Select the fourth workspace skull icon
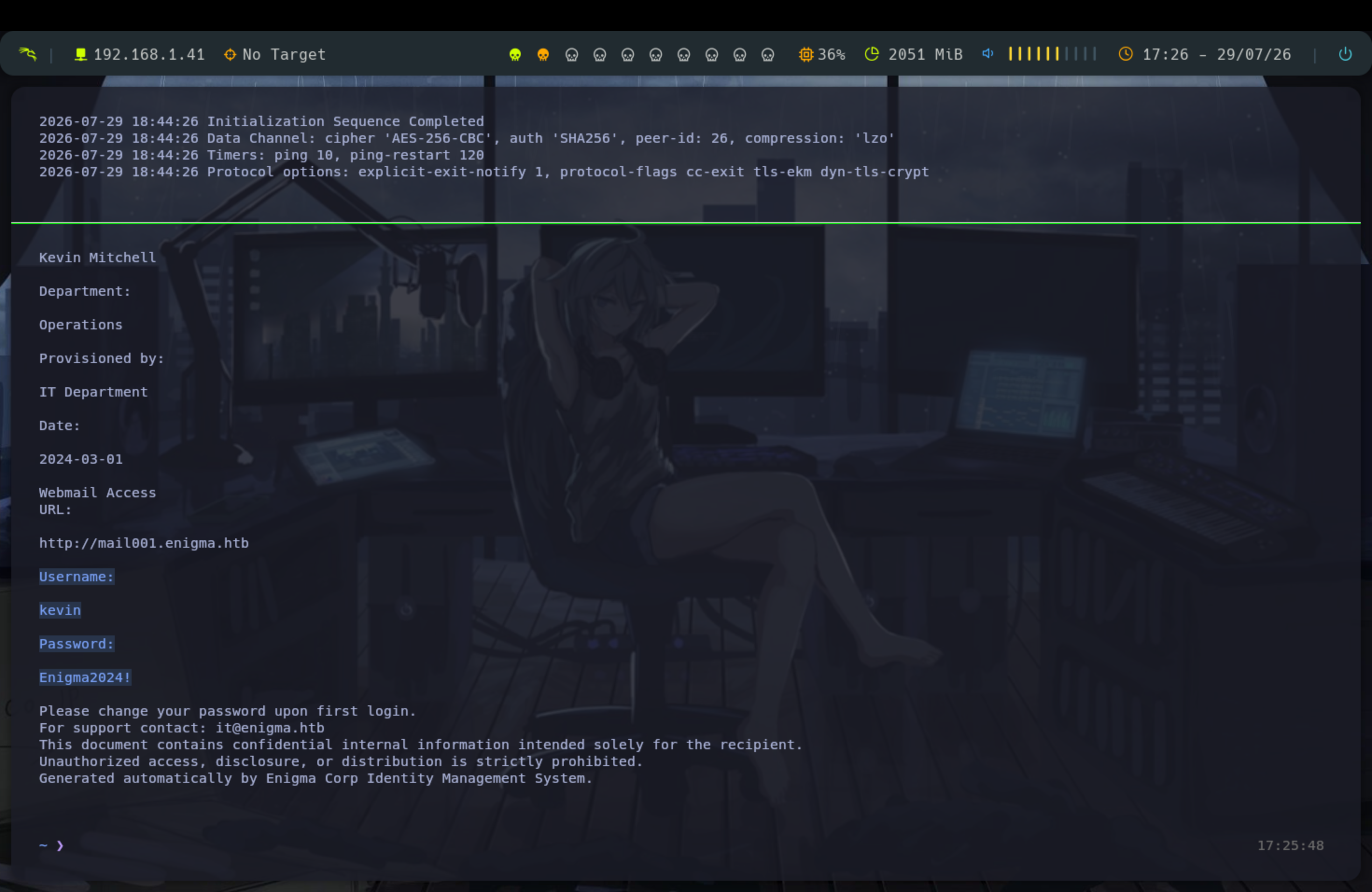The height and width of the screenshot is (892, 1372). [x=600, y=55]
